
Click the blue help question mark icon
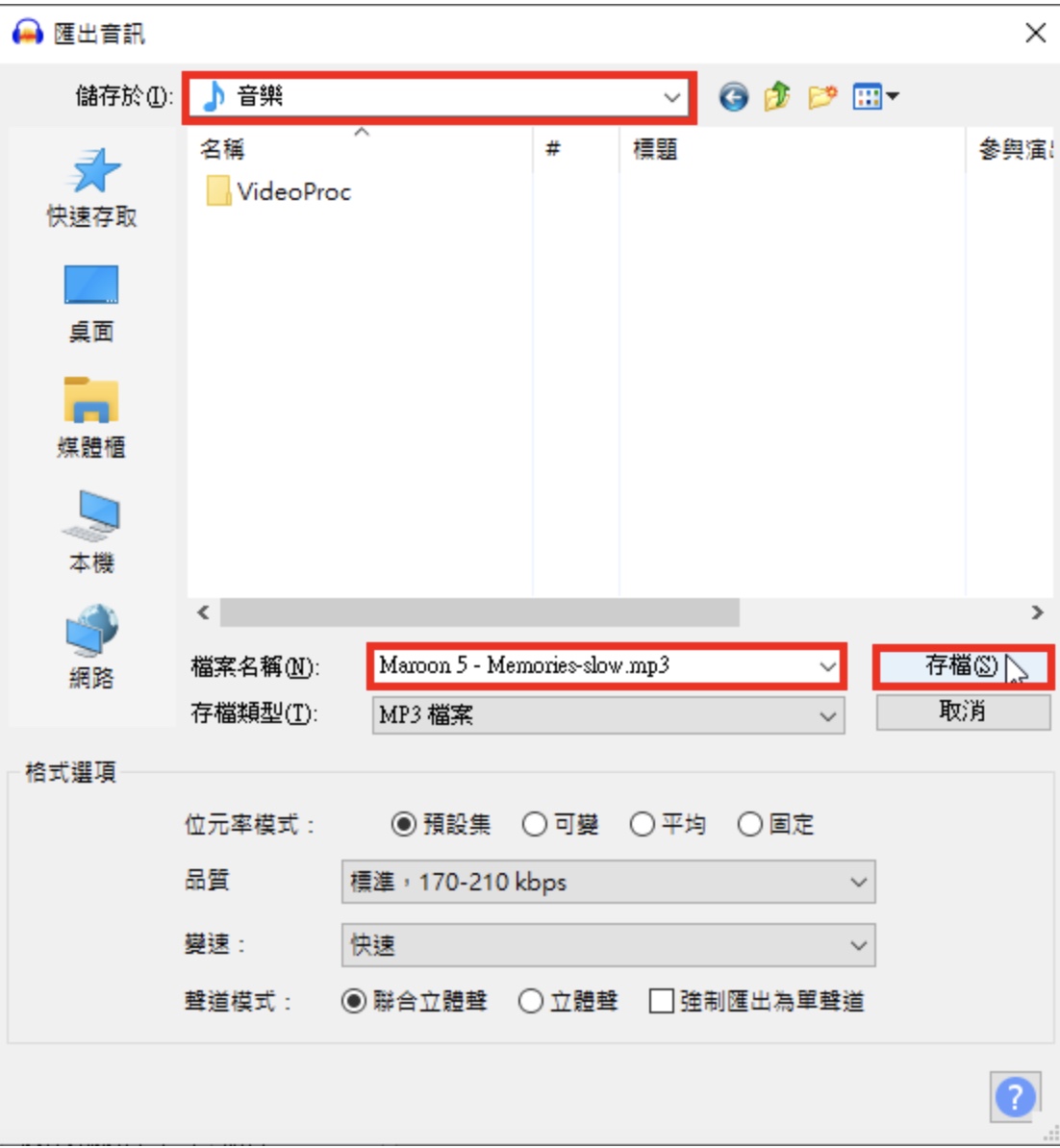coord(1015,1097)
